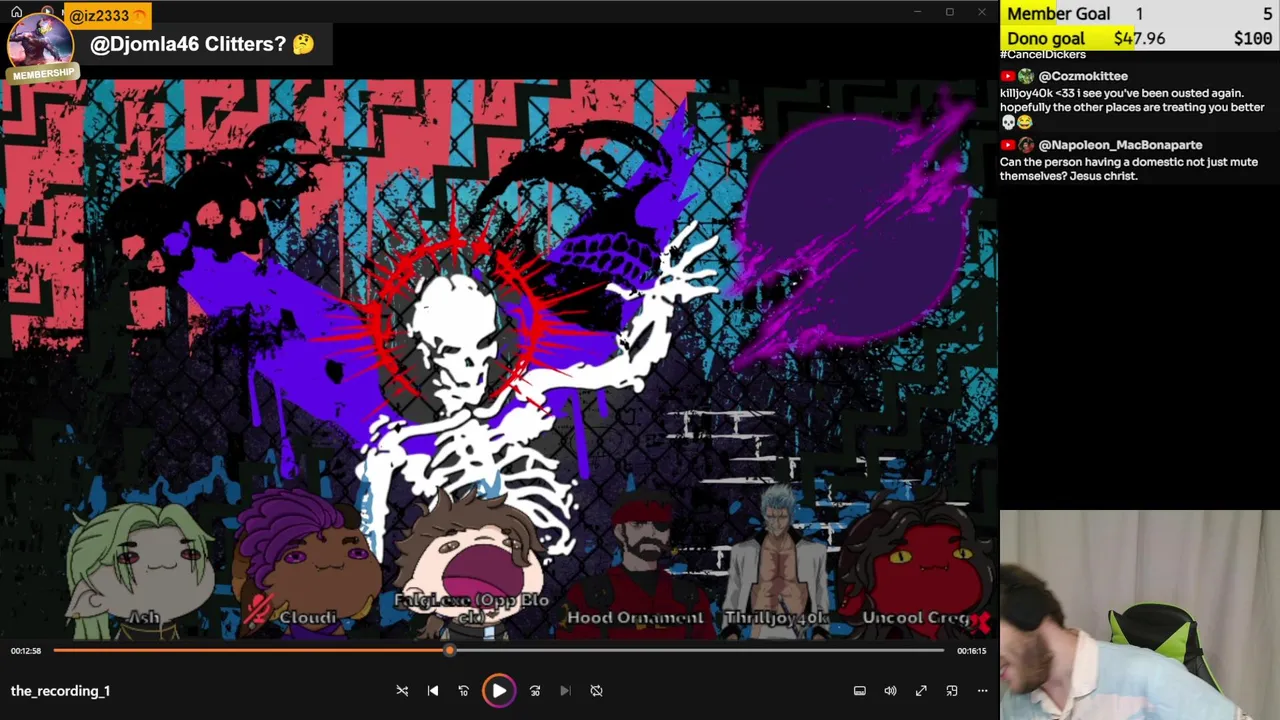Click the @Cozmokittee chat username
This screenshot has width=1280, height=720.
pyautogui.click(x=1083, y=76)
